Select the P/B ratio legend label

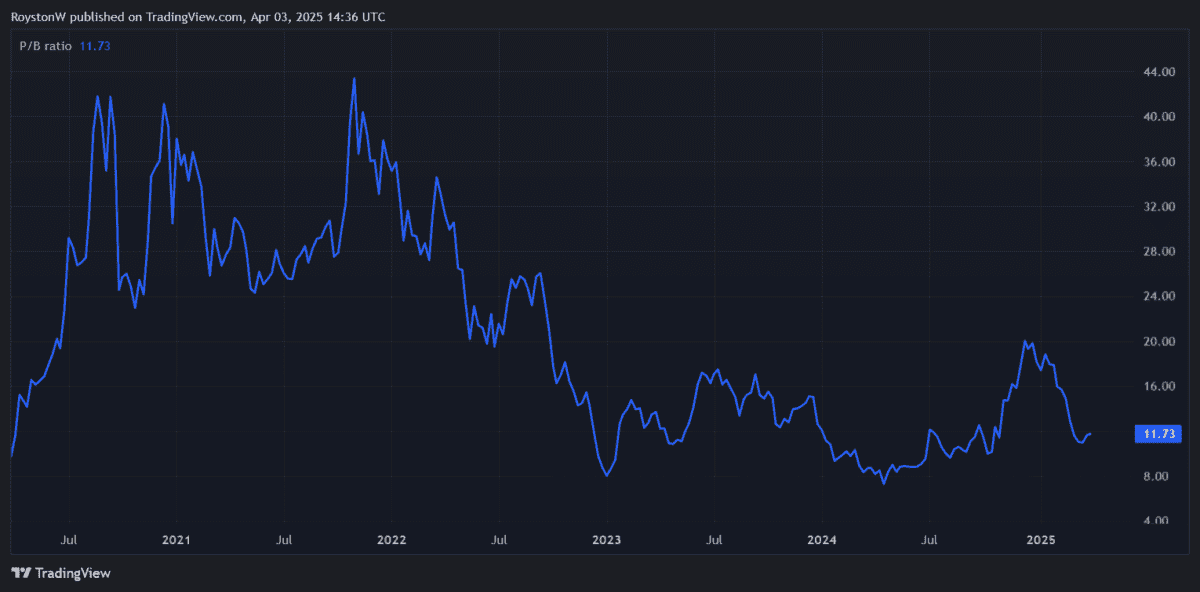click(46, 46)
